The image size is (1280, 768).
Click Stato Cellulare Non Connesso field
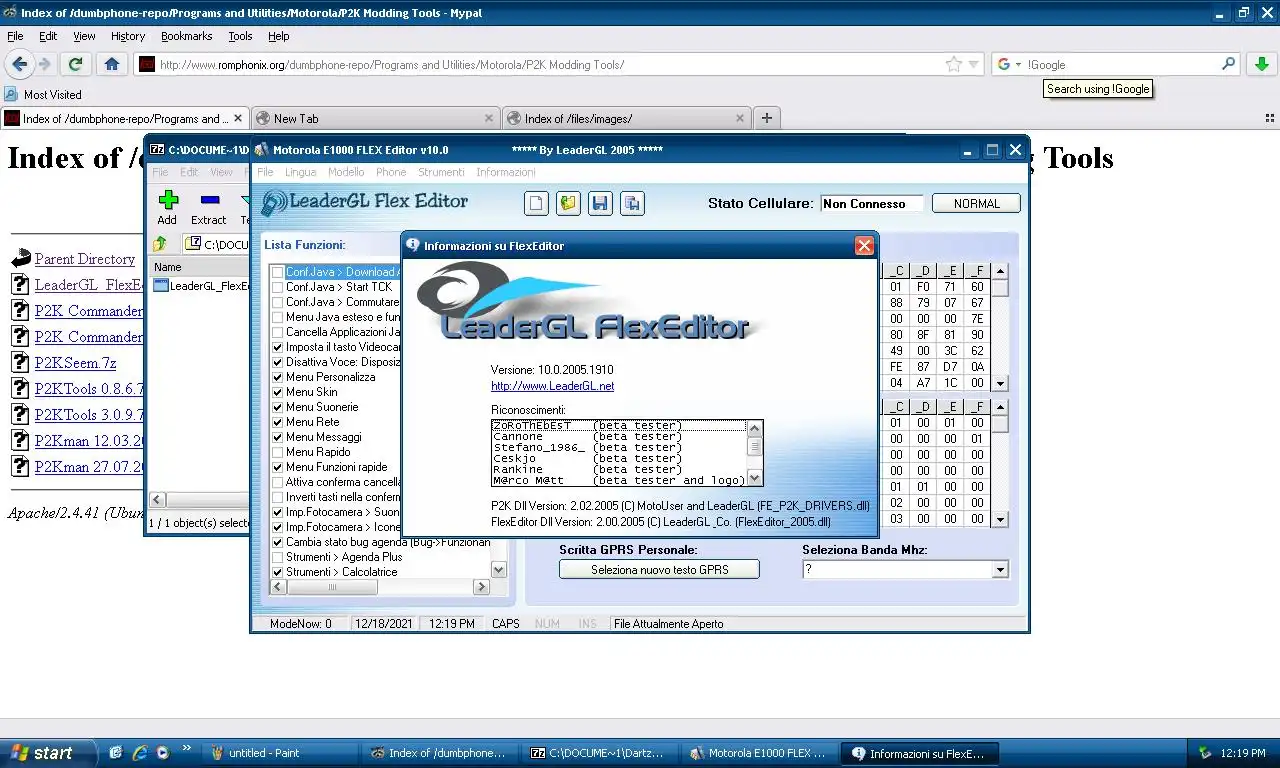point(871,203)
